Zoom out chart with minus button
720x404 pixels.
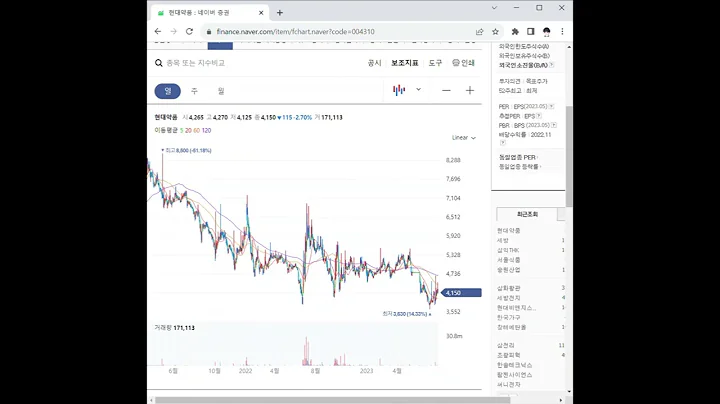coord(446,90)
